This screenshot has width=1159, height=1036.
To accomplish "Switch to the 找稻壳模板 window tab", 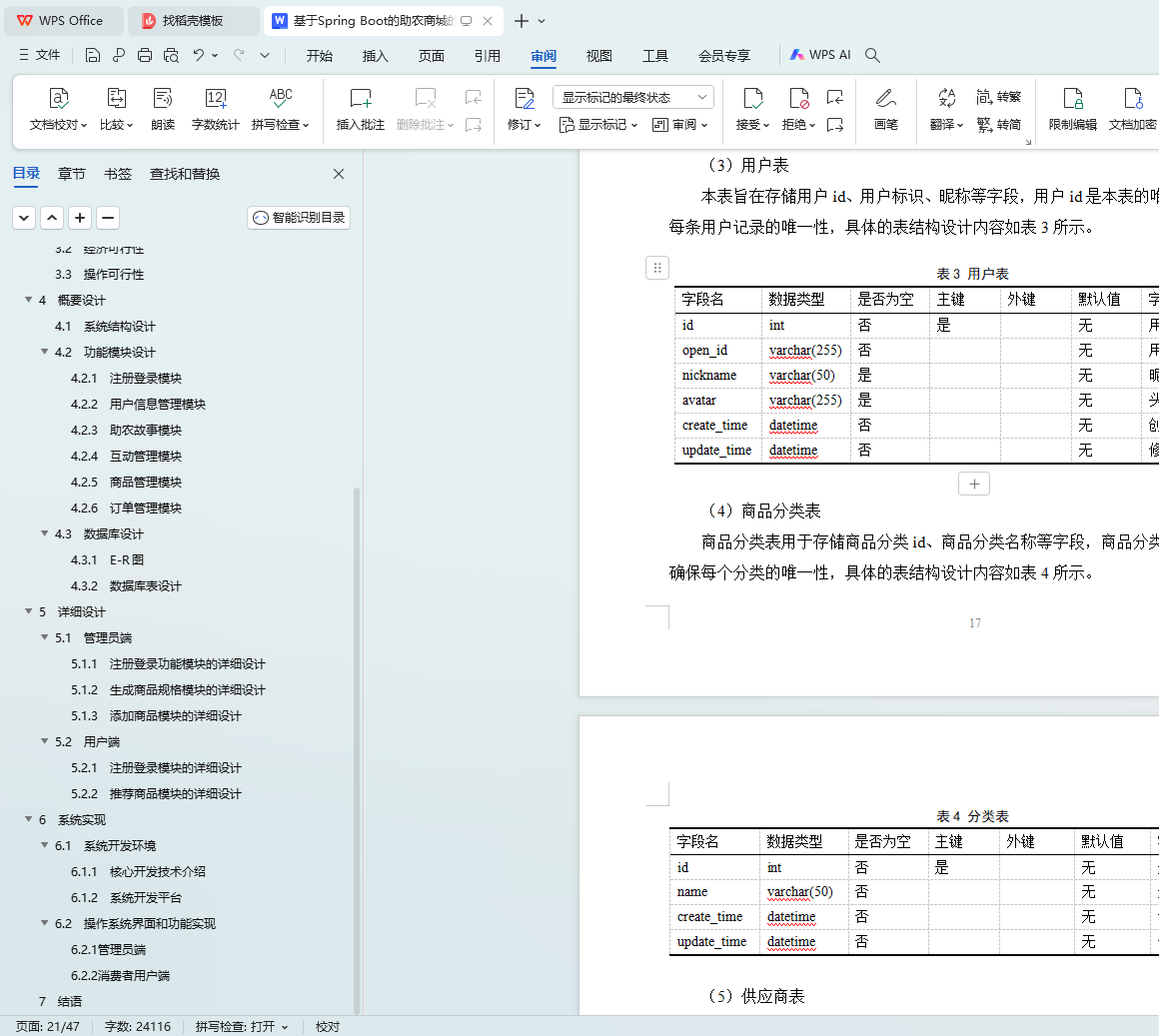I will [194, 21].
